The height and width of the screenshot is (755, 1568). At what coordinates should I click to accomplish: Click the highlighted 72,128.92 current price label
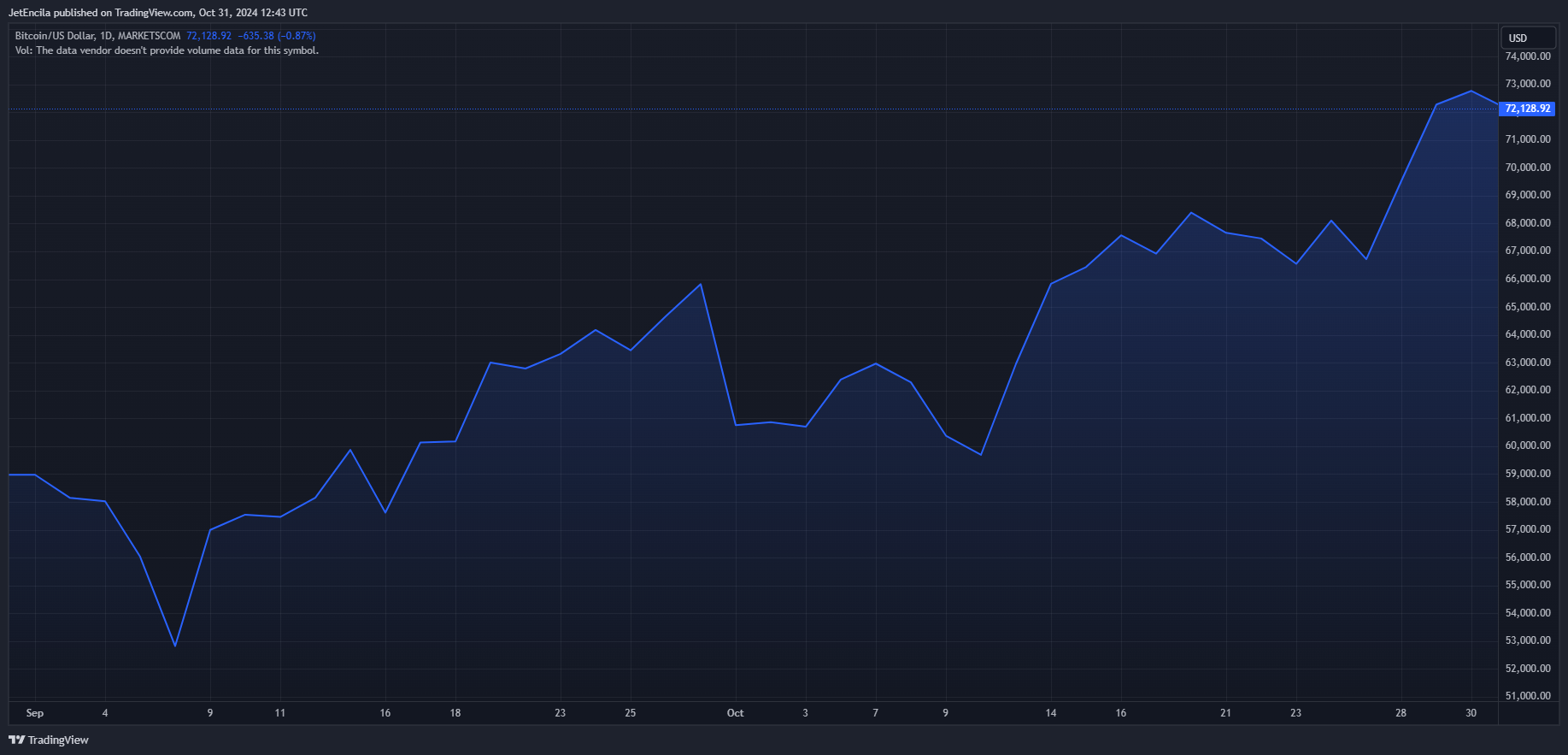tap(1526, 109)
